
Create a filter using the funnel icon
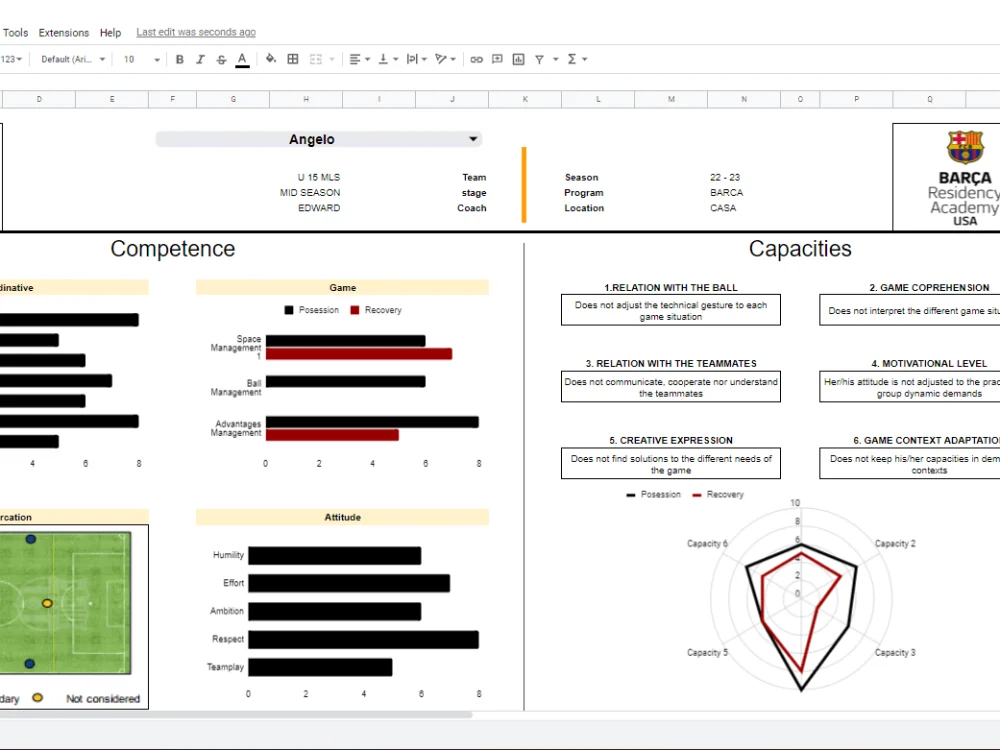(x=538, y=59)
